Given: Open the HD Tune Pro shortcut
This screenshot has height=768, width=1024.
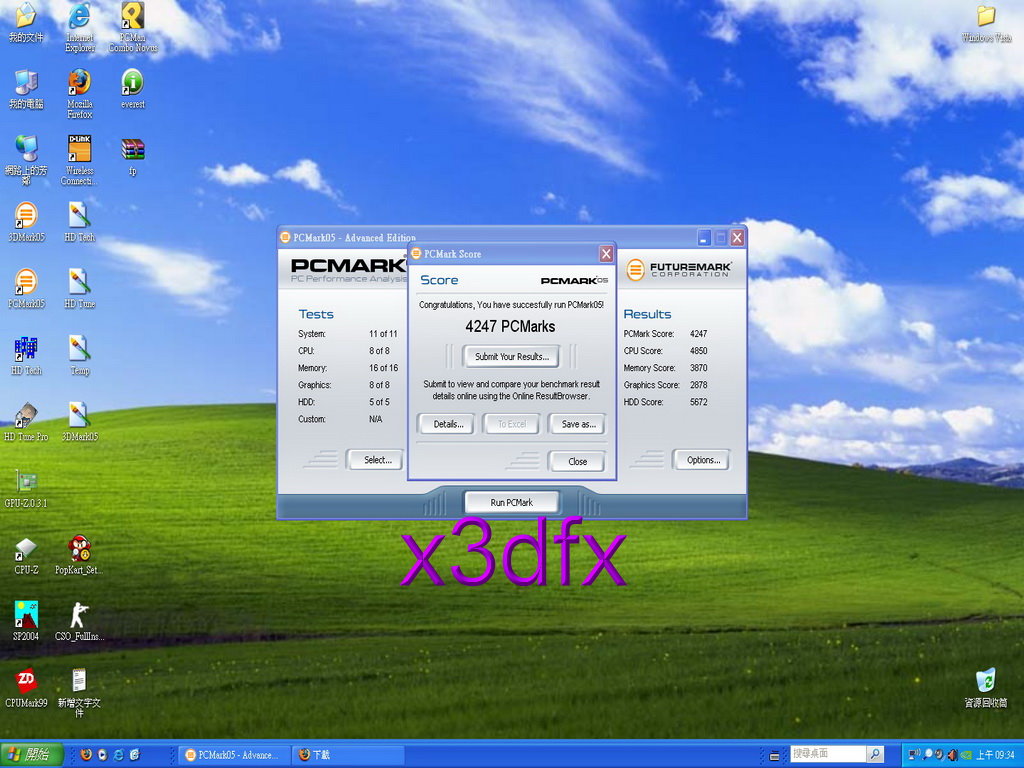Looking at the screenshot, I should point(26,422).
